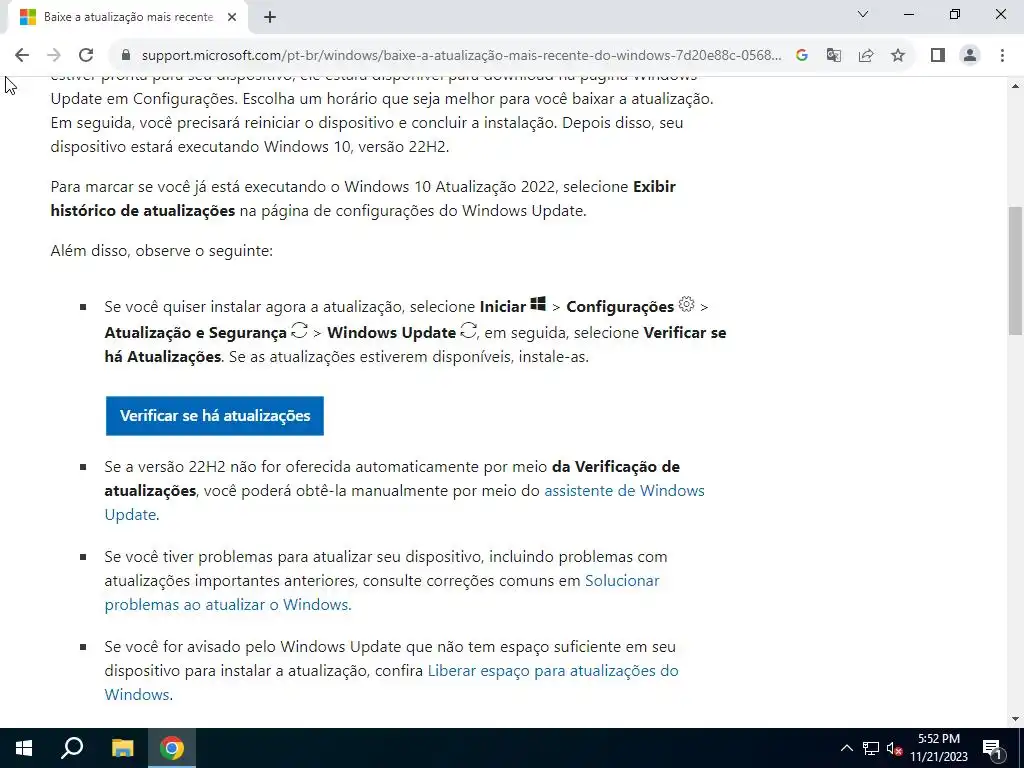The height and width of the screenshot is (768, 1024).
Task: Click the Verificar se há atualizações button
Action: click(215, 415)
